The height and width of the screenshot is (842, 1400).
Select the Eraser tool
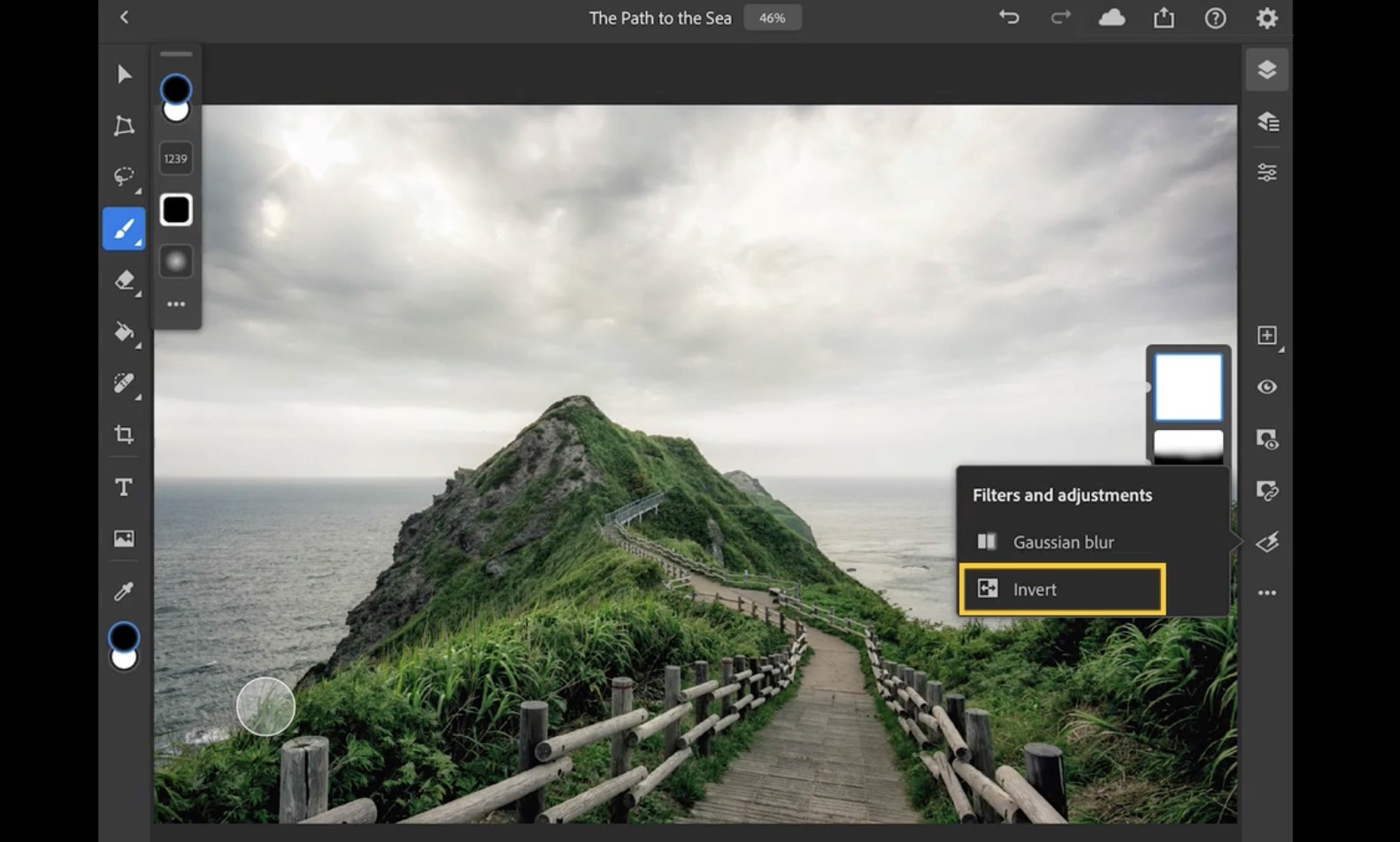click(x=124, y=280)
